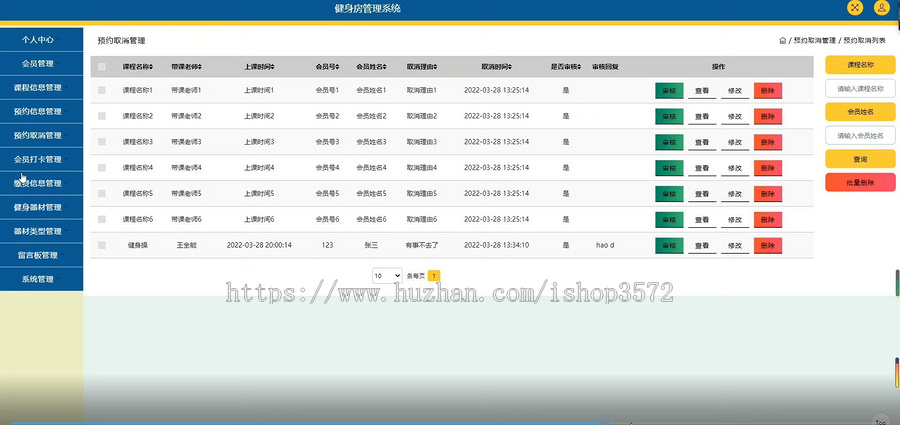Expand the 预约取消管理 sidebar menu

click(x=41, y=136)
